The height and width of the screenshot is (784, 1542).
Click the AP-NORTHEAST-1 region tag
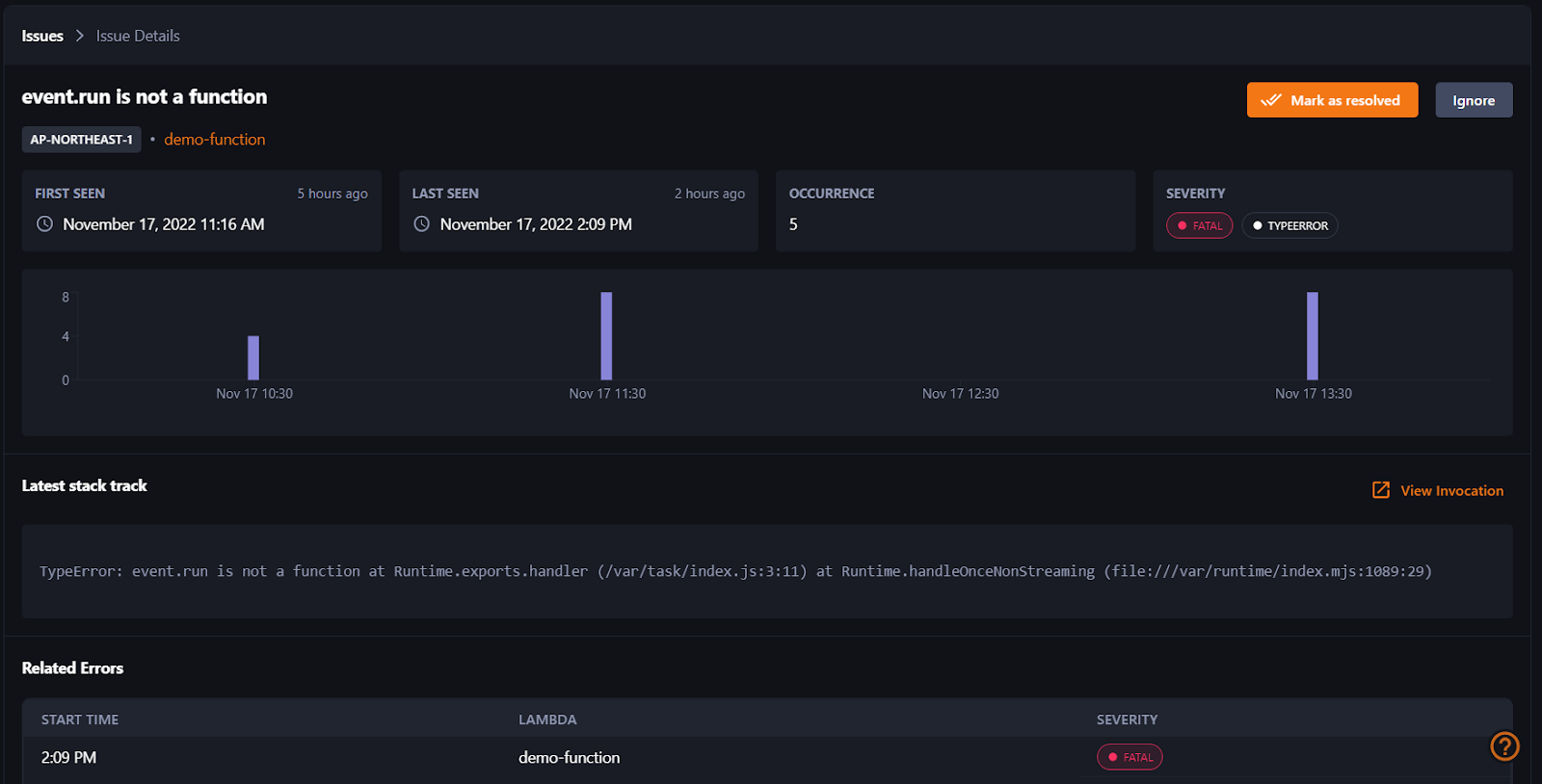coord(81,140)
